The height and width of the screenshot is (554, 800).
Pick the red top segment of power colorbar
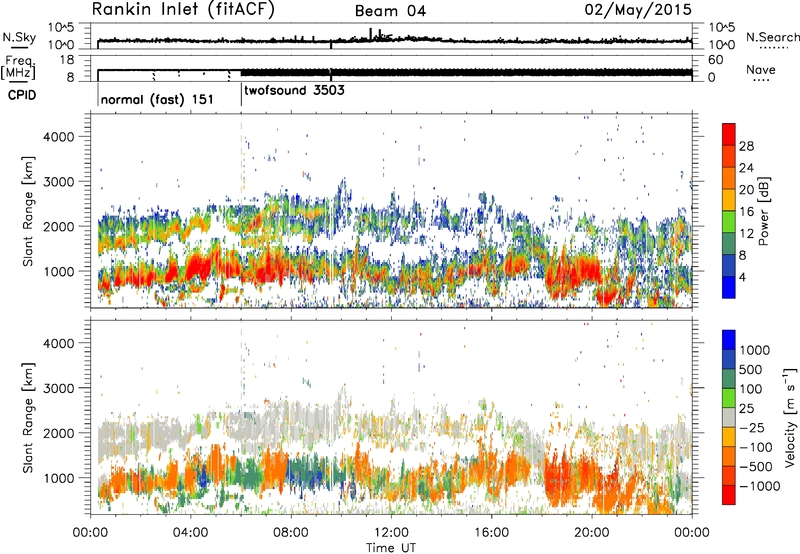coord(729,134)
